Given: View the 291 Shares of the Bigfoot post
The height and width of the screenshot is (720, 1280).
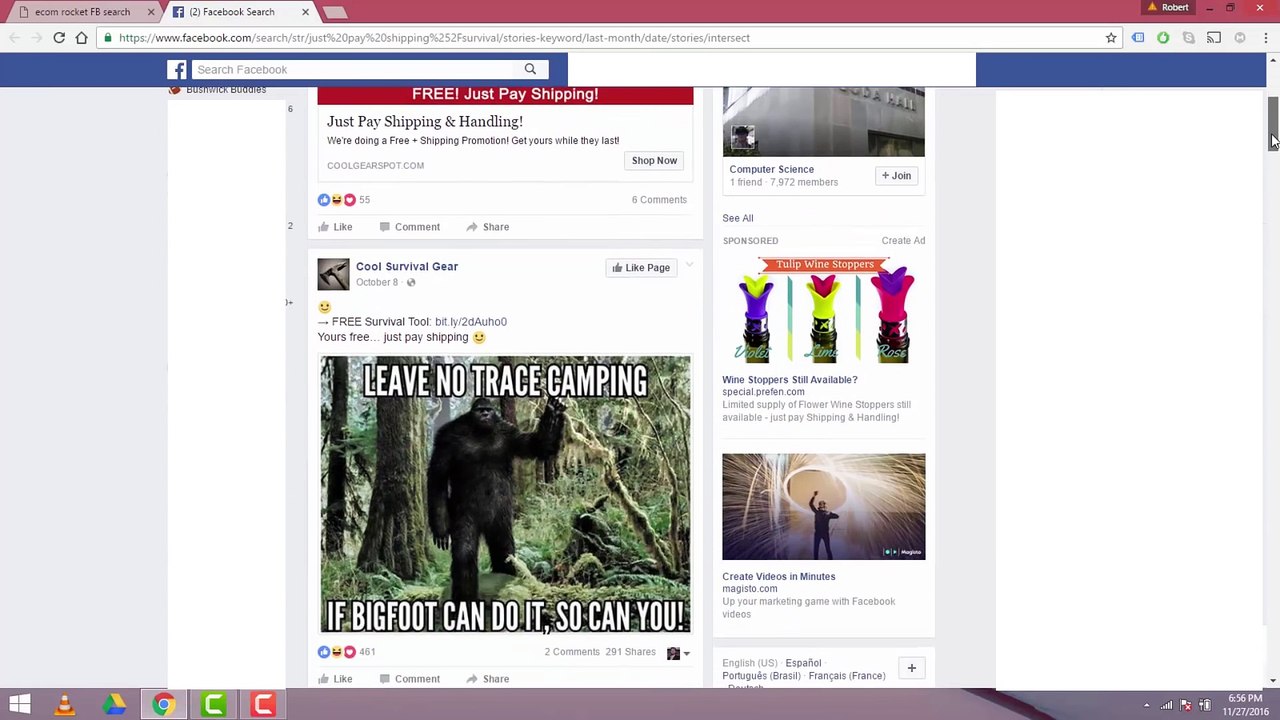Looking at the screenshot, I should (x=630, y=652).
